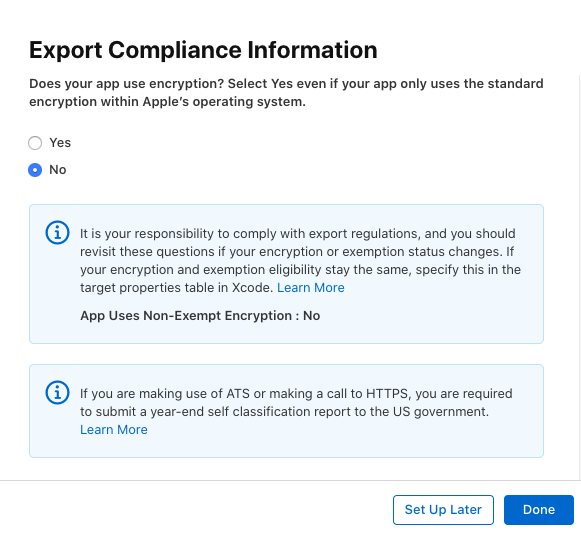
Task: Open Learn More link under self classification report
Action: pos(114,429)
